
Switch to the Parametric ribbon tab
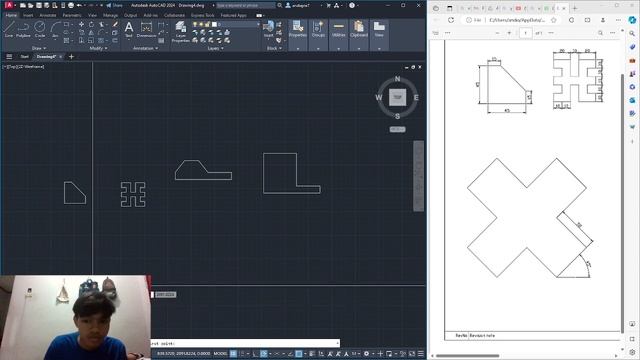[x=72, y=15]
